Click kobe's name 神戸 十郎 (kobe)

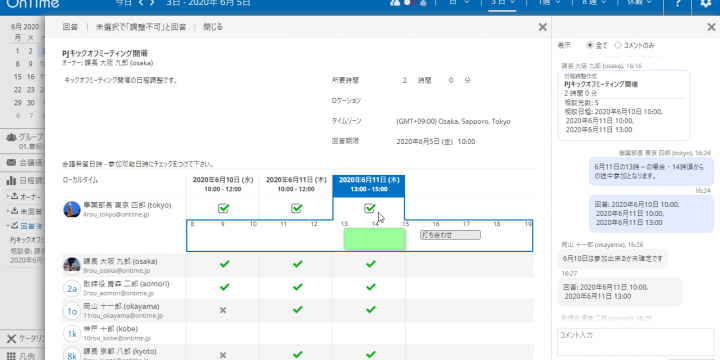[110, 329]
